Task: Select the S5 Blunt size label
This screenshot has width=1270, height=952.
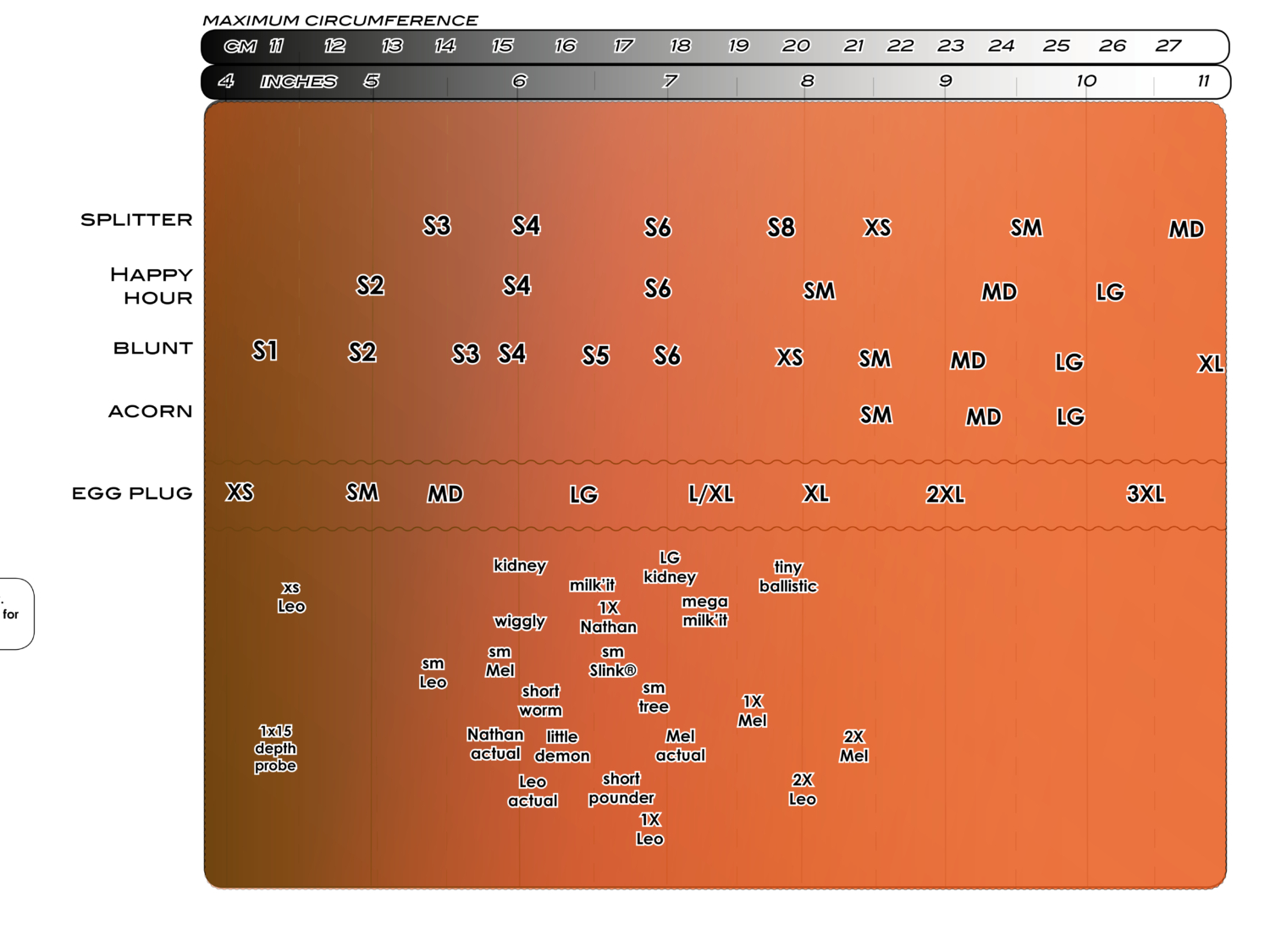Action: pos(595,355)
